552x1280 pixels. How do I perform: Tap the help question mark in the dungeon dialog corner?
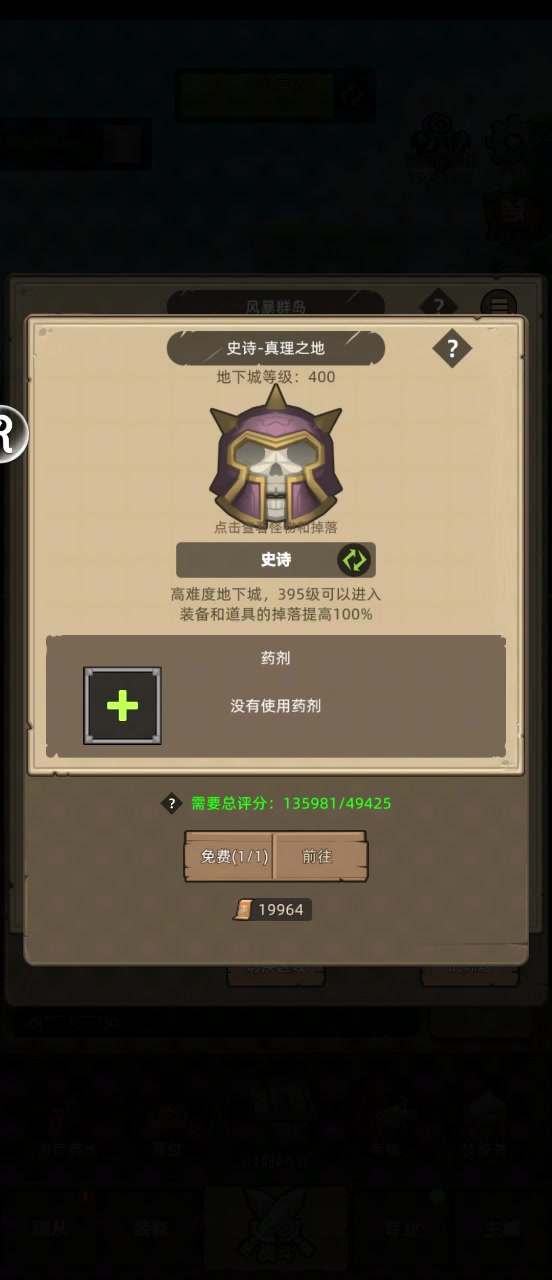tap(452, 348)
